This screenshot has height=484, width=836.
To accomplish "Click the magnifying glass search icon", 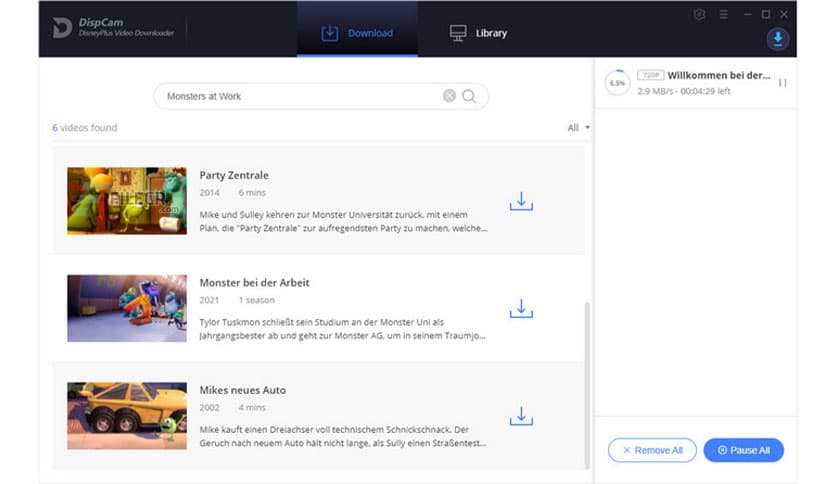I will tap(469, 96).
